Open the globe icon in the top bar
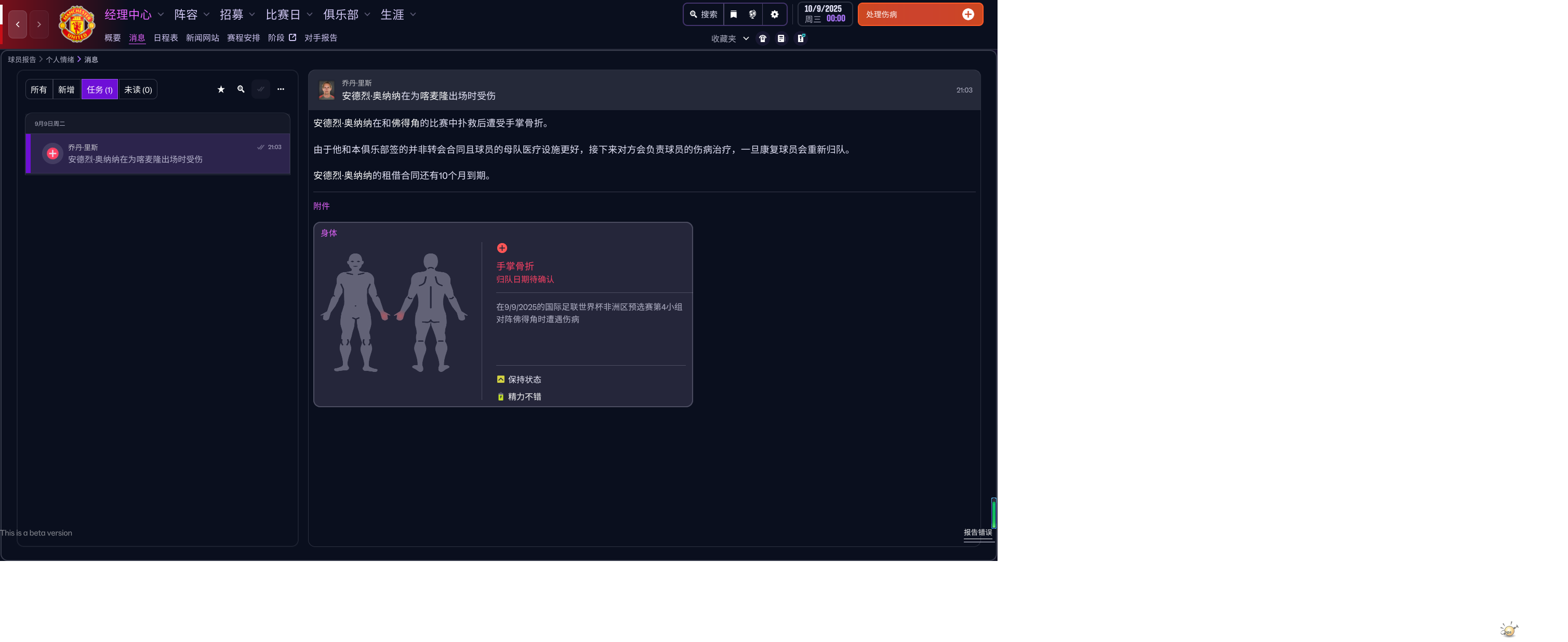1568x642 pixels. 752,15
